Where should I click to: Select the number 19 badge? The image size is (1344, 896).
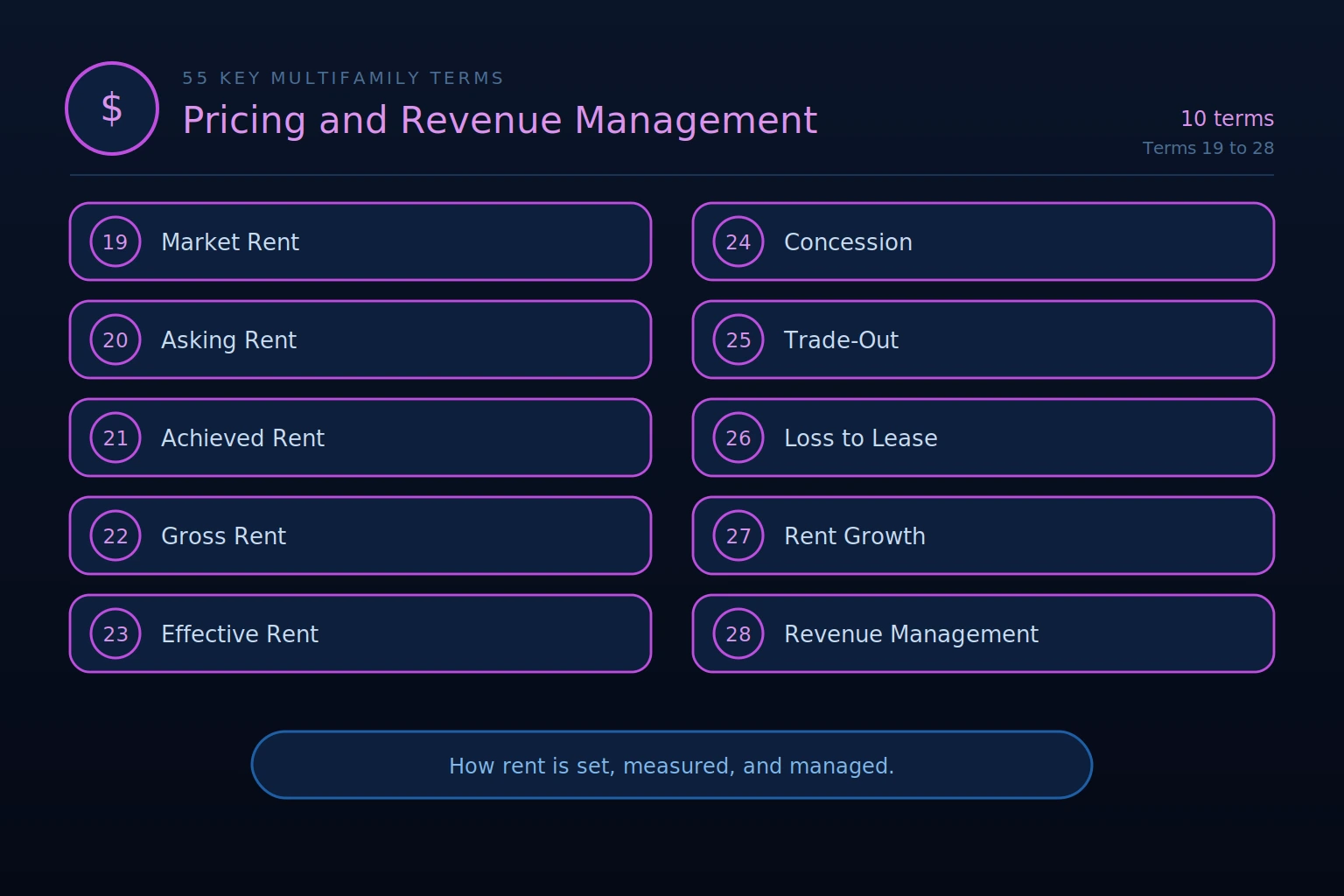tap(115, 241)
